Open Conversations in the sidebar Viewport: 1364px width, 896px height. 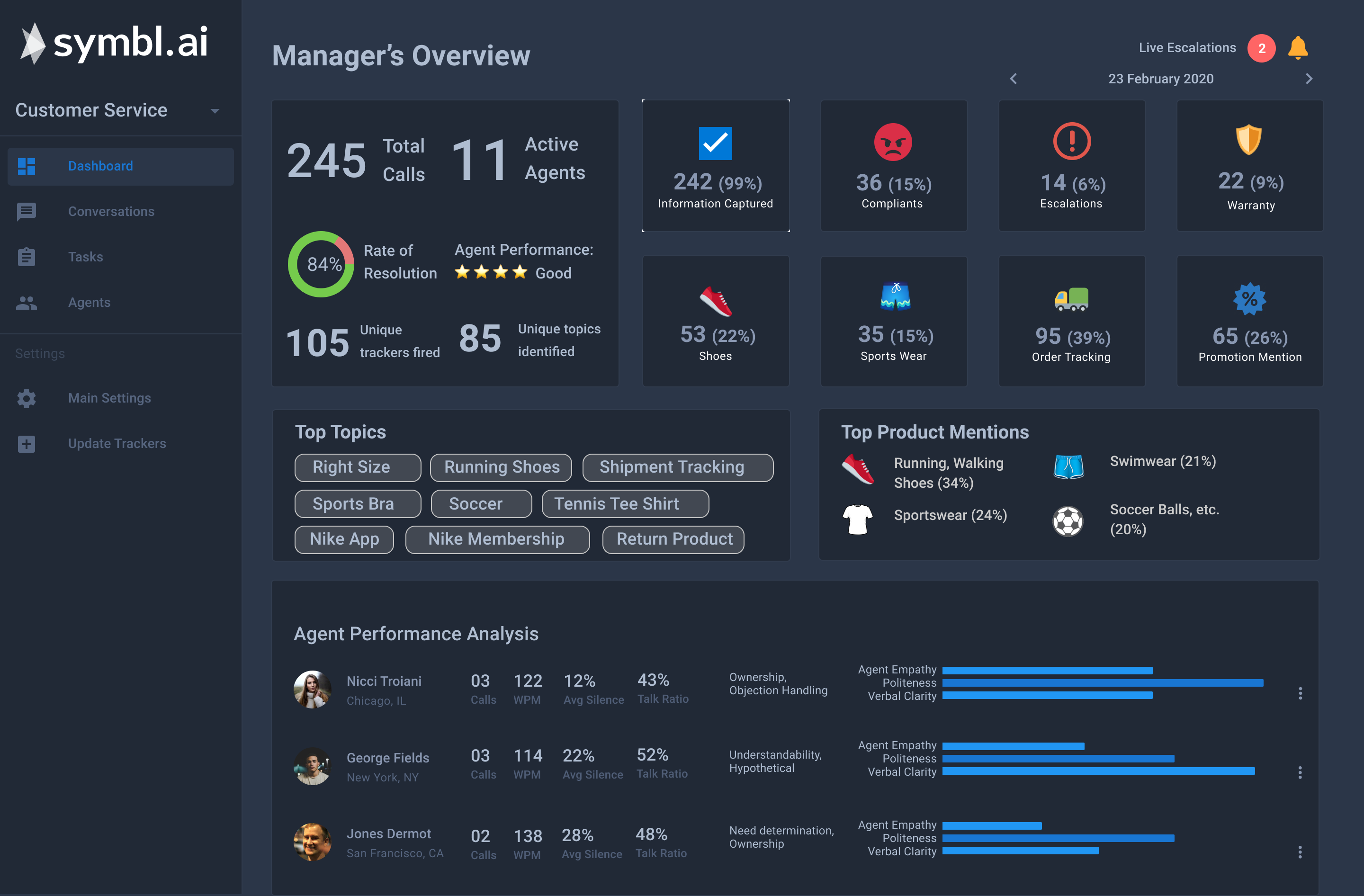pyautogui.click(x=111, y=211)
